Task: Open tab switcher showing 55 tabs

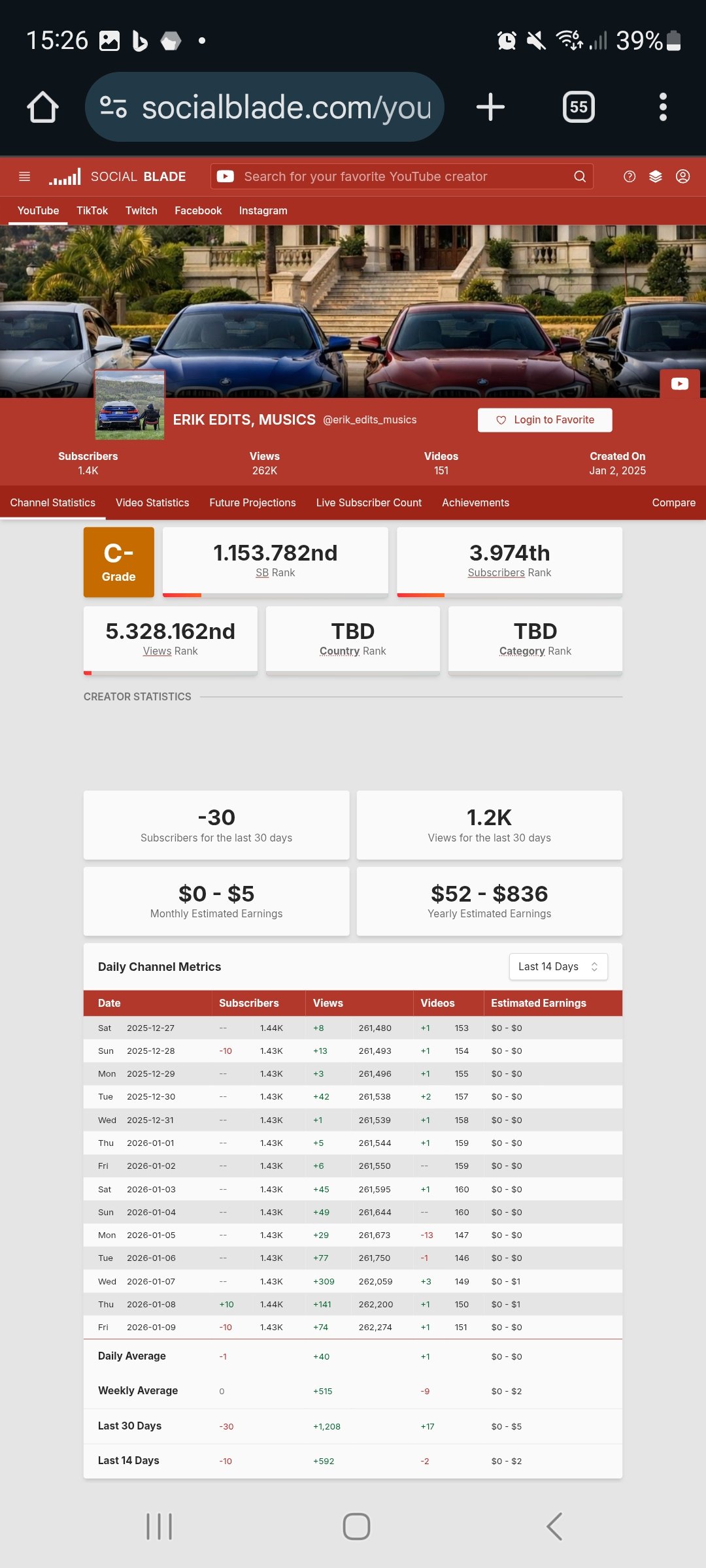Action: [x=579, y=107]
